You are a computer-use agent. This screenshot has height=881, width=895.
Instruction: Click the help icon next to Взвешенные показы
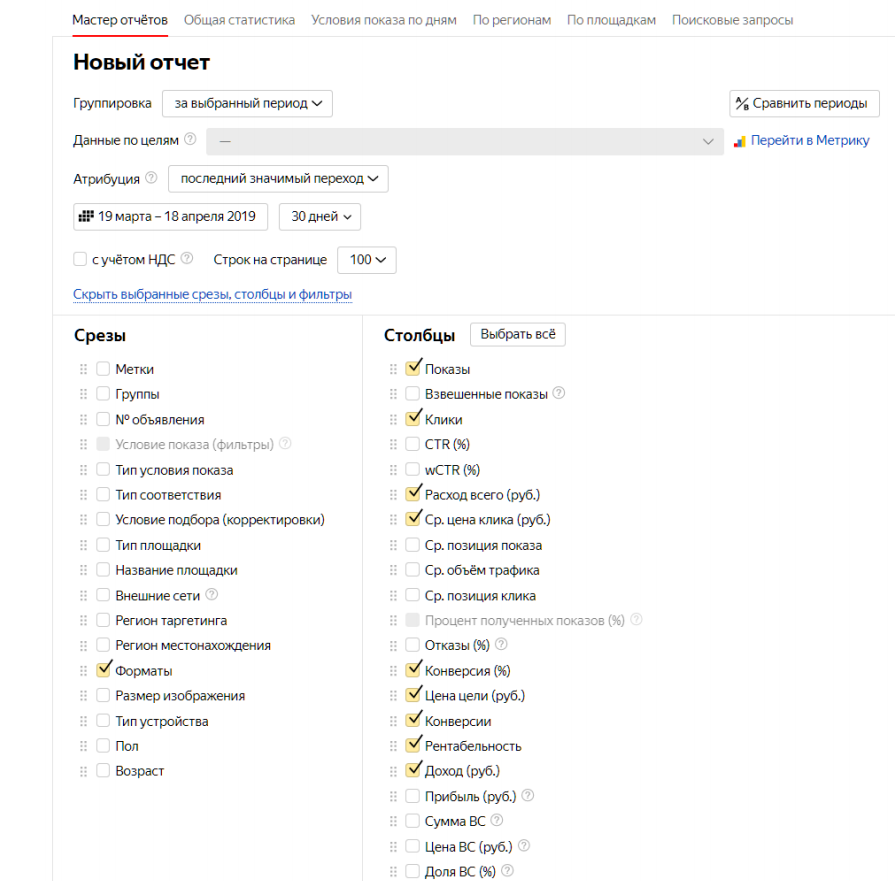click(559, 394)
